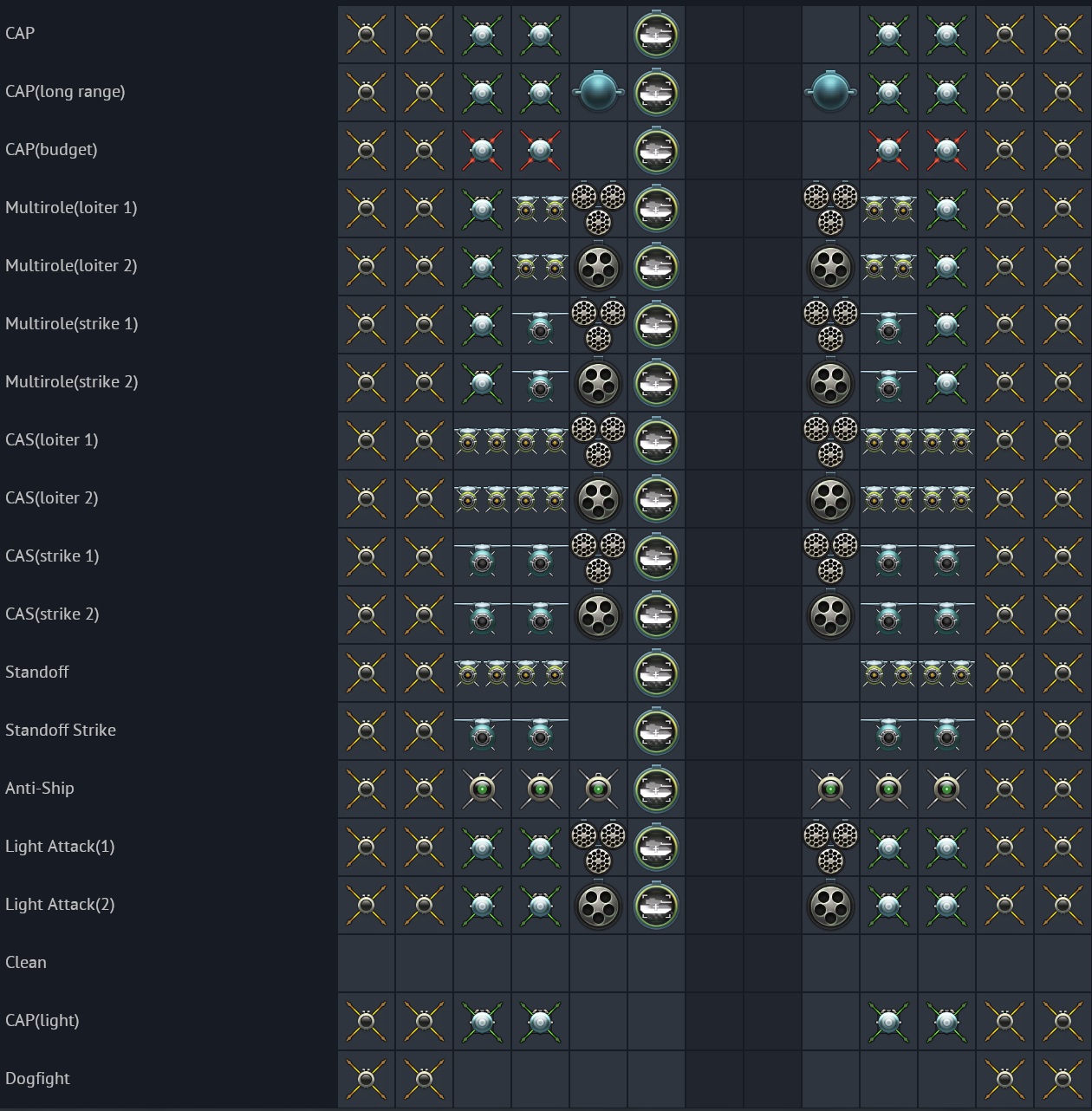Select the left fuel tank in CAP(long range) row
This screenshot has width=1092, height=1111.
coord(598,92)
